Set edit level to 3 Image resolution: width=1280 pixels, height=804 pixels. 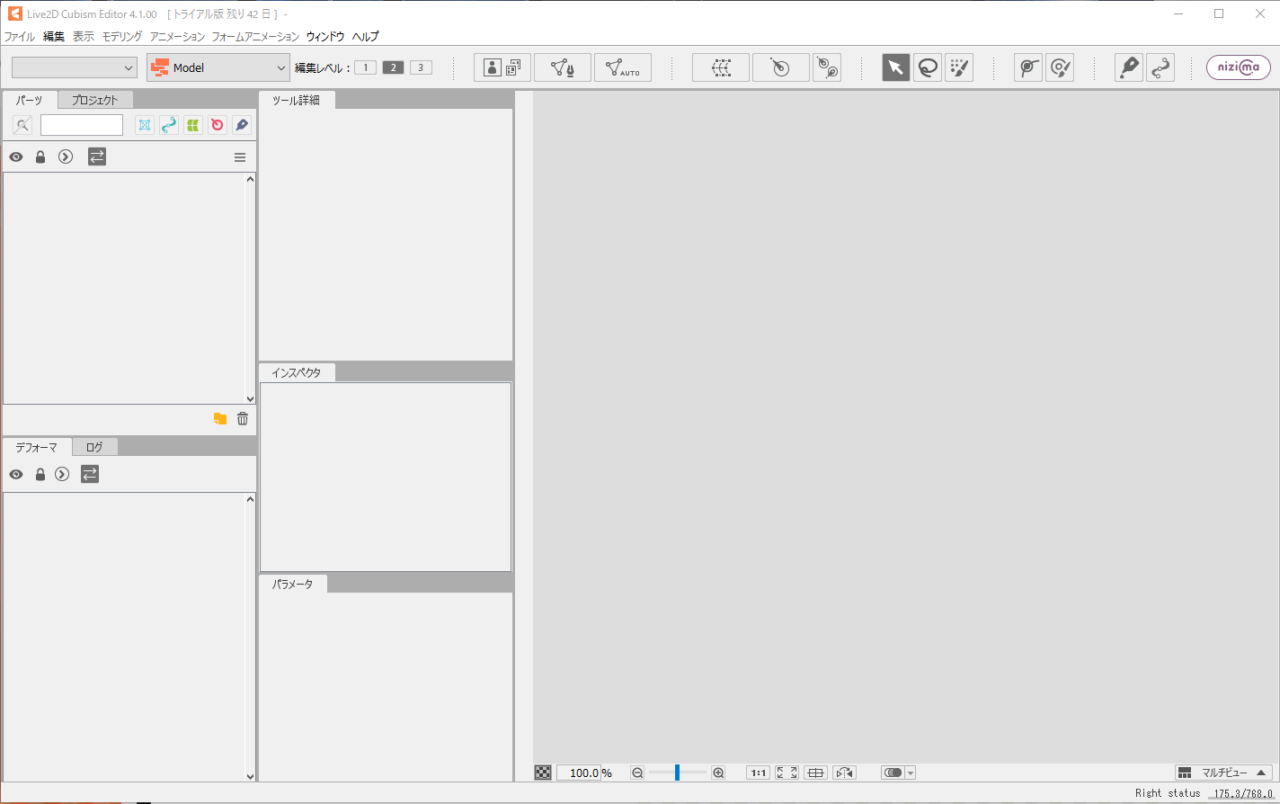[x=421, y=67]
